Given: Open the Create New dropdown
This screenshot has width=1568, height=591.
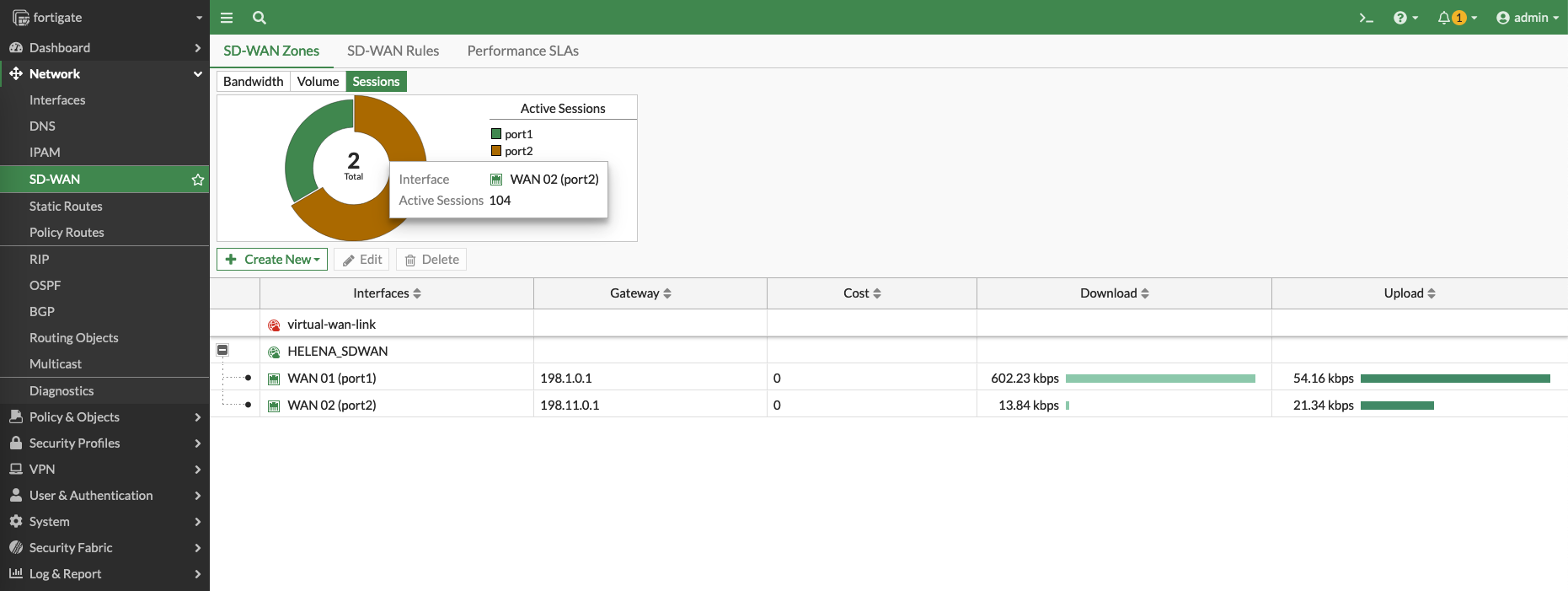Looking at the screenshot, I should [272, 260].
